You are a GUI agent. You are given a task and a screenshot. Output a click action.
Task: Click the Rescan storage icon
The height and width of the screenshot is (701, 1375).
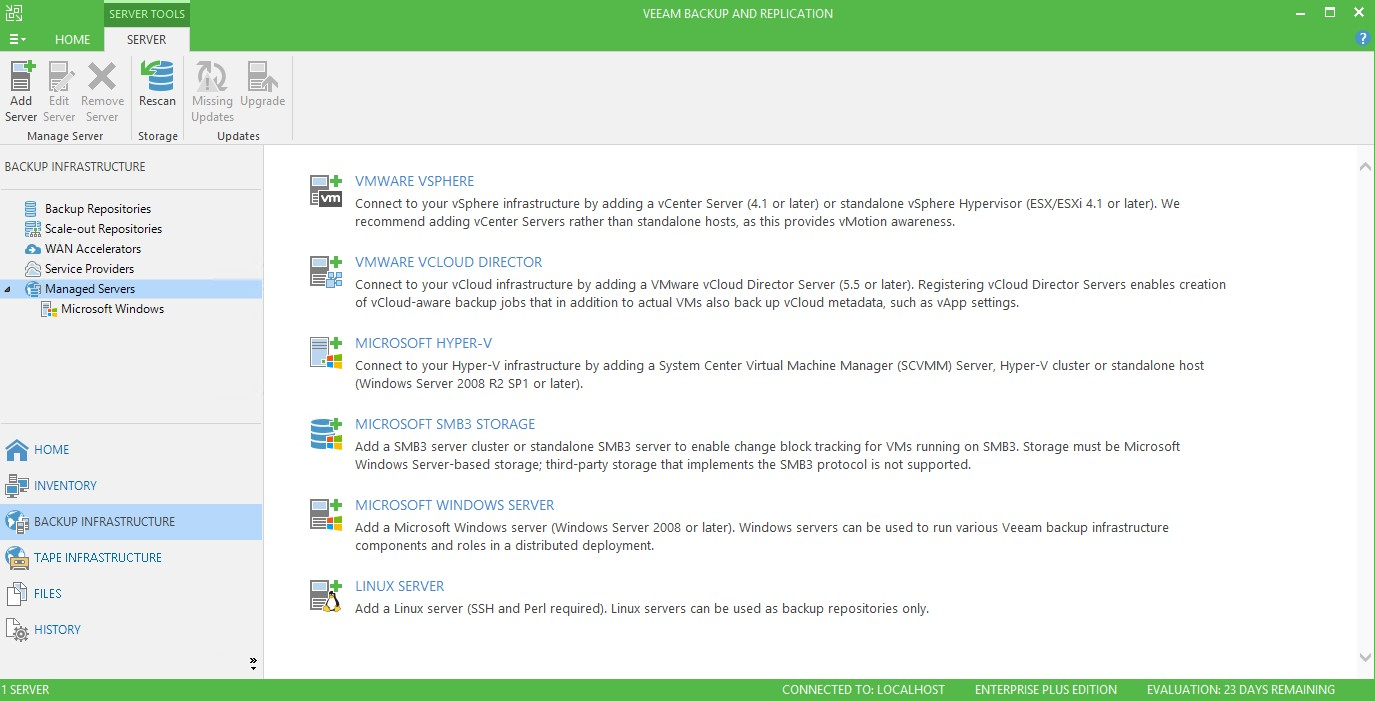157,78
